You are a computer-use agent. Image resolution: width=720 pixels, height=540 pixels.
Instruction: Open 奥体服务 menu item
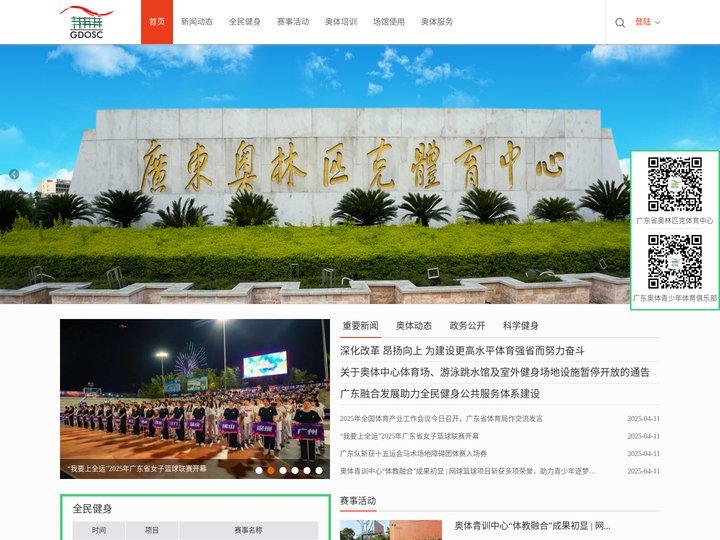437,22
